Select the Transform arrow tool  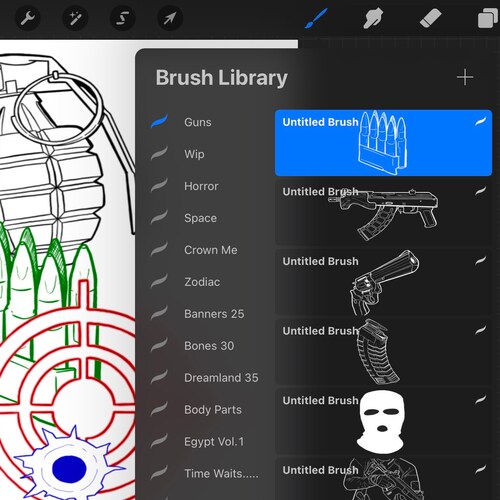tap(170, 18)
